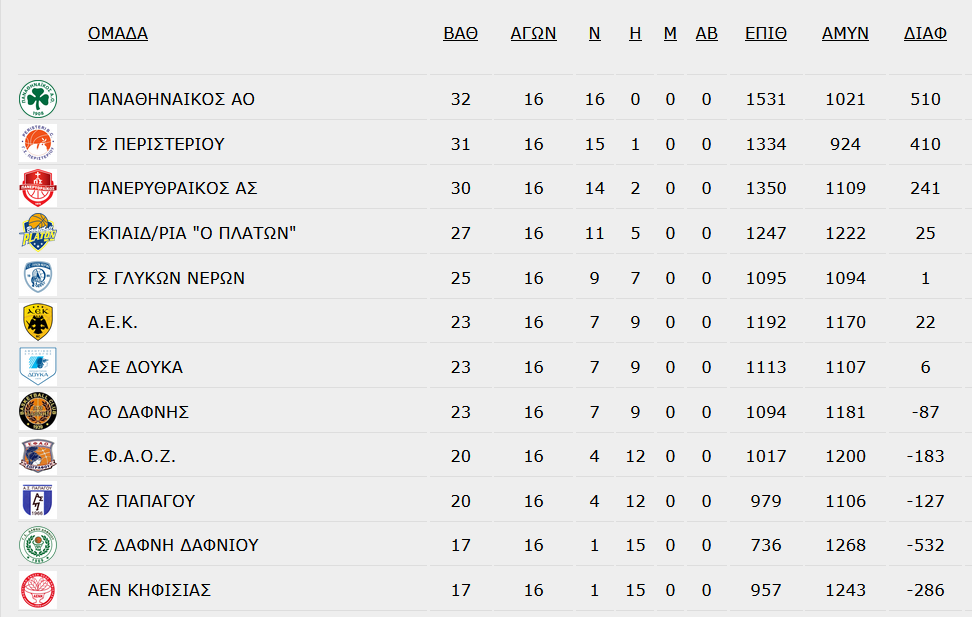
Task: Click the ΑΕΝ Κηφισιάς red round logo
Action: pos(38,590)
